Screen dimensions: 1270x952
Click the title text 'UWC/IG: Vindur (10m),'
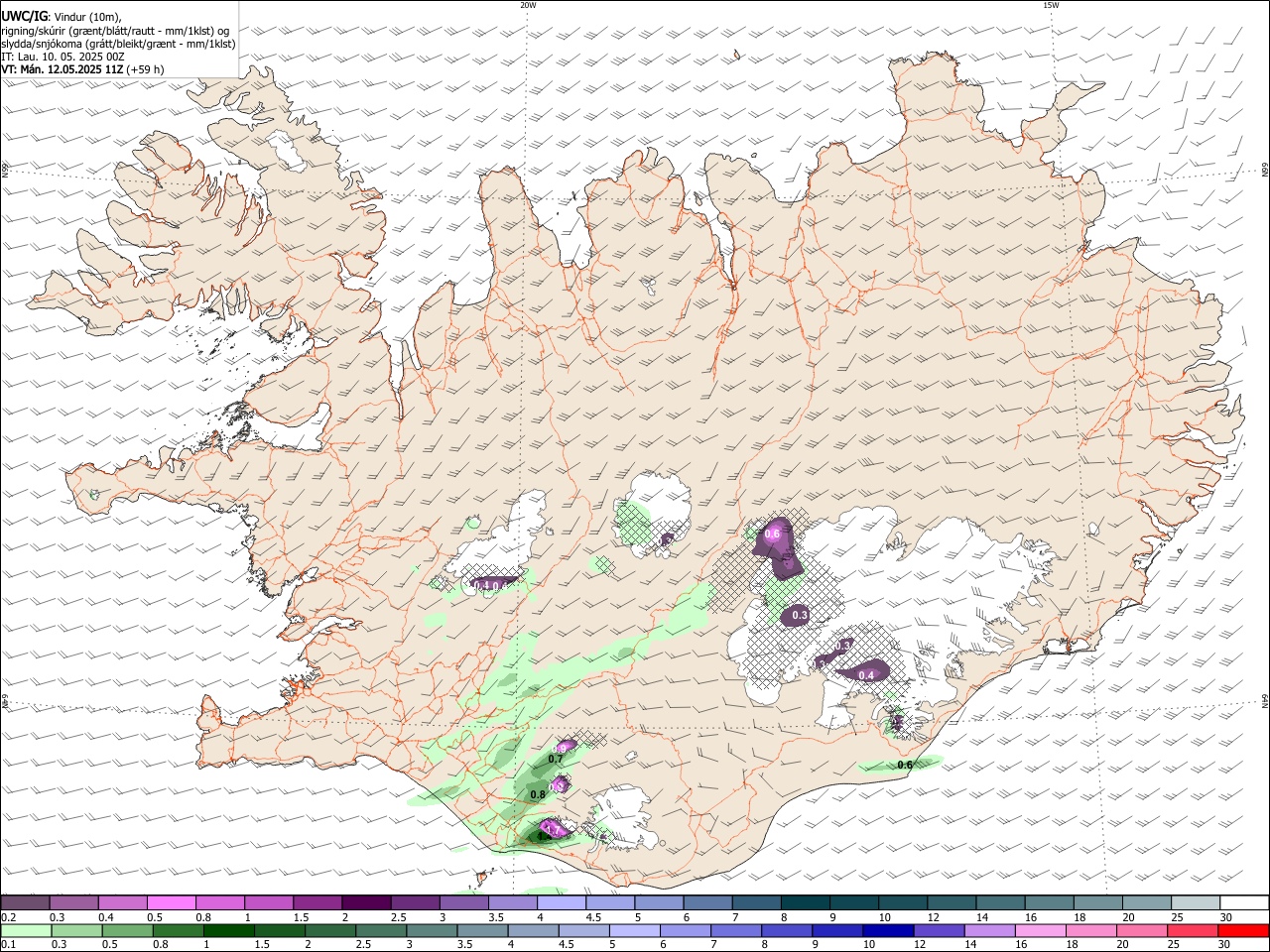pos(62,17)
